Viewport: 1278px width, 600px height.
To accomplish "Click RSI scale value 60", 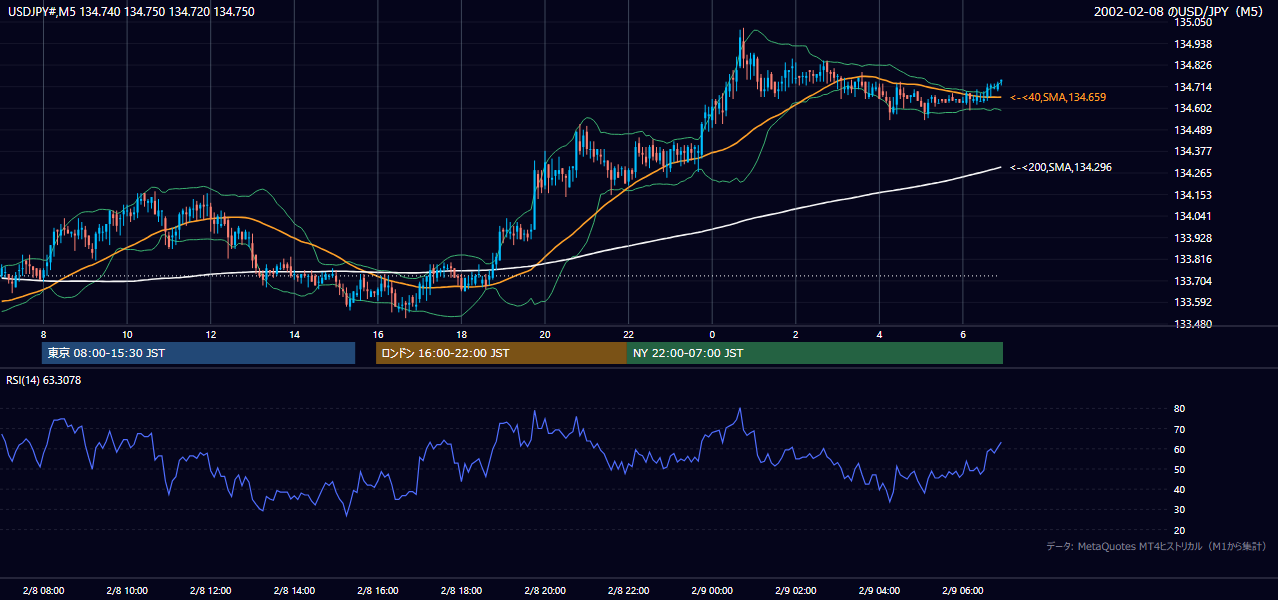I will (1180, 449).
